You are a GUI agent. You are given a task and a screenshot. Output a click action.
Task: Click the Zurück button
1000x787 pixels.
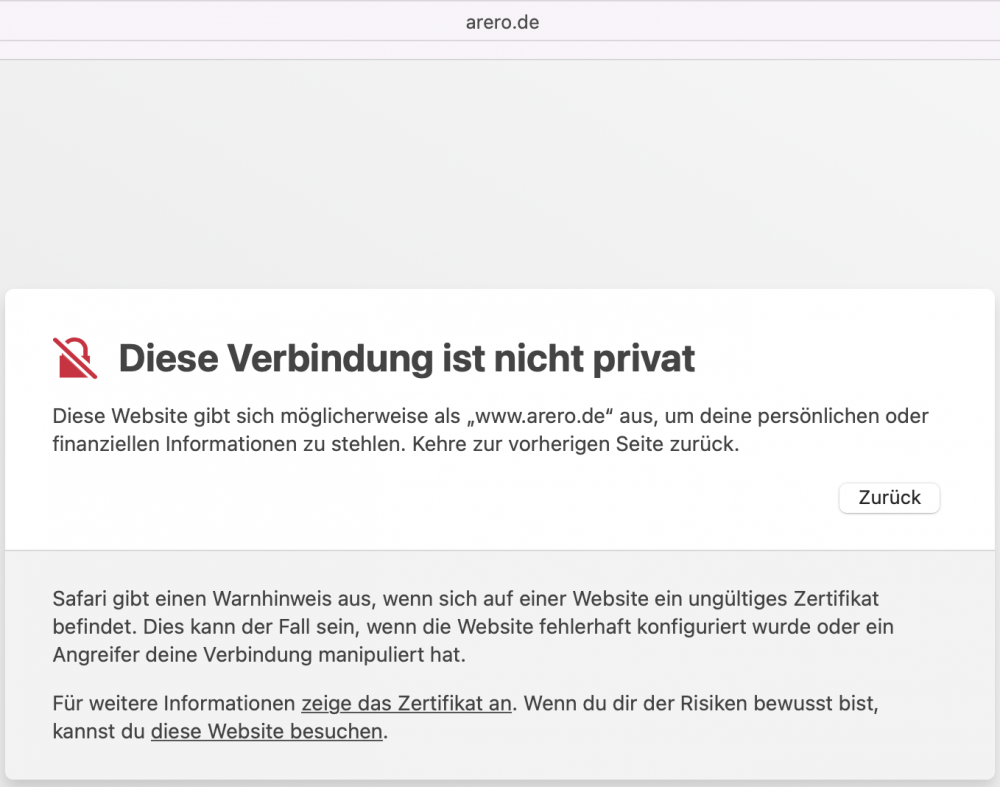(x=889, y=497)
